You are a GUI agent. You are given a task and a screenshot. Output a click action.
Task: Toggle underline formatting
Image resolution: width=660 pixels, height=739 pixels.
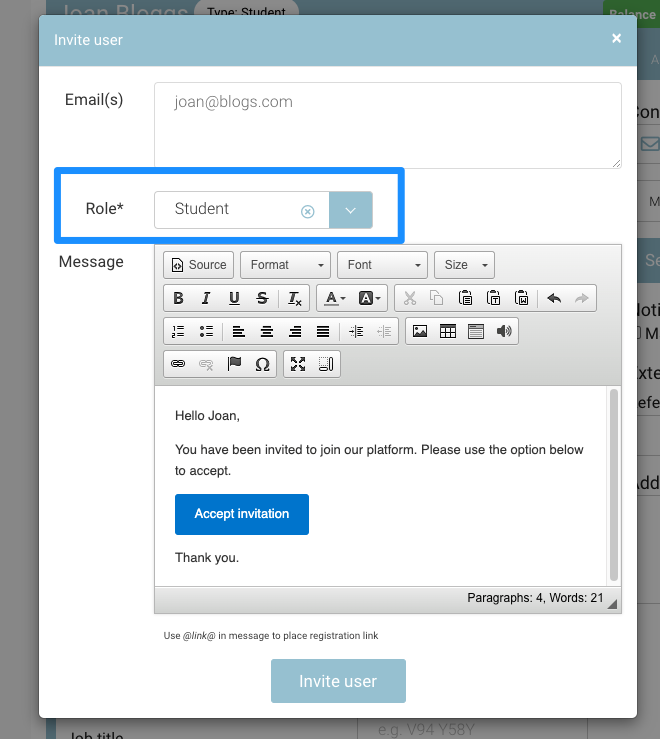234,298
